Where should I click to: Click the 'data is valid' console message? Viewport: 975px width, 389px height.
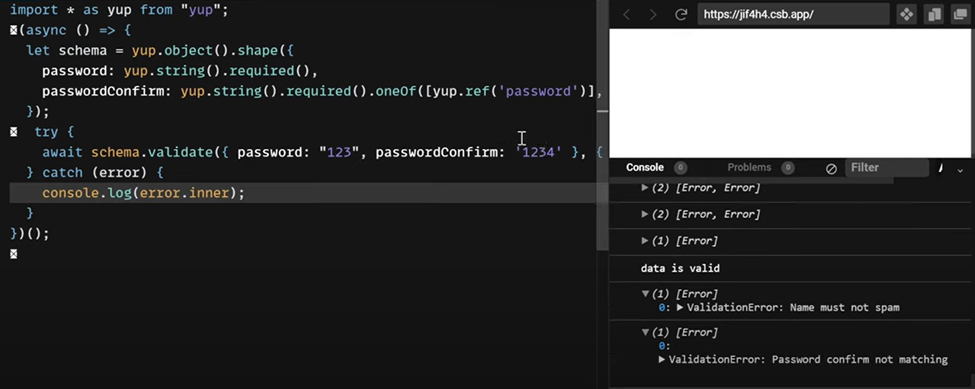coord(680,268)
